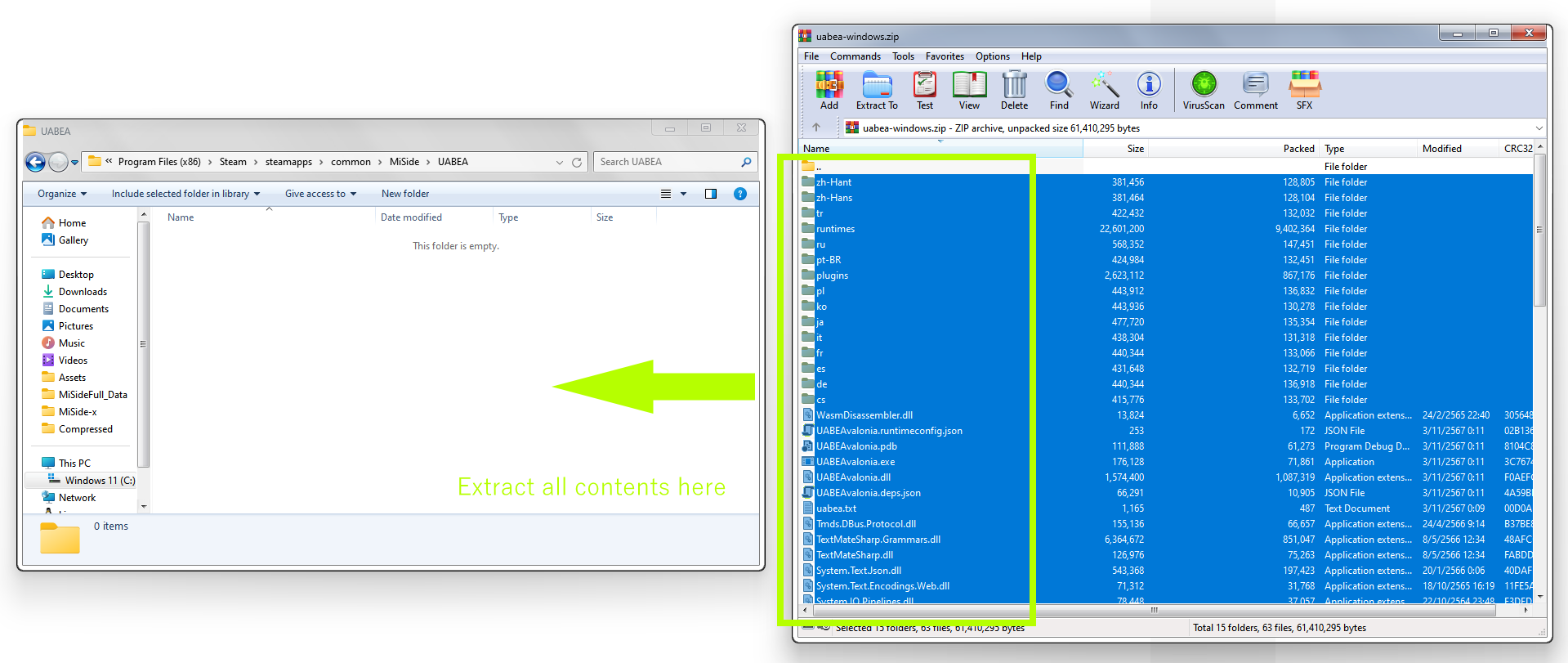Click the common breadcrumb segment

click(351, 162)
